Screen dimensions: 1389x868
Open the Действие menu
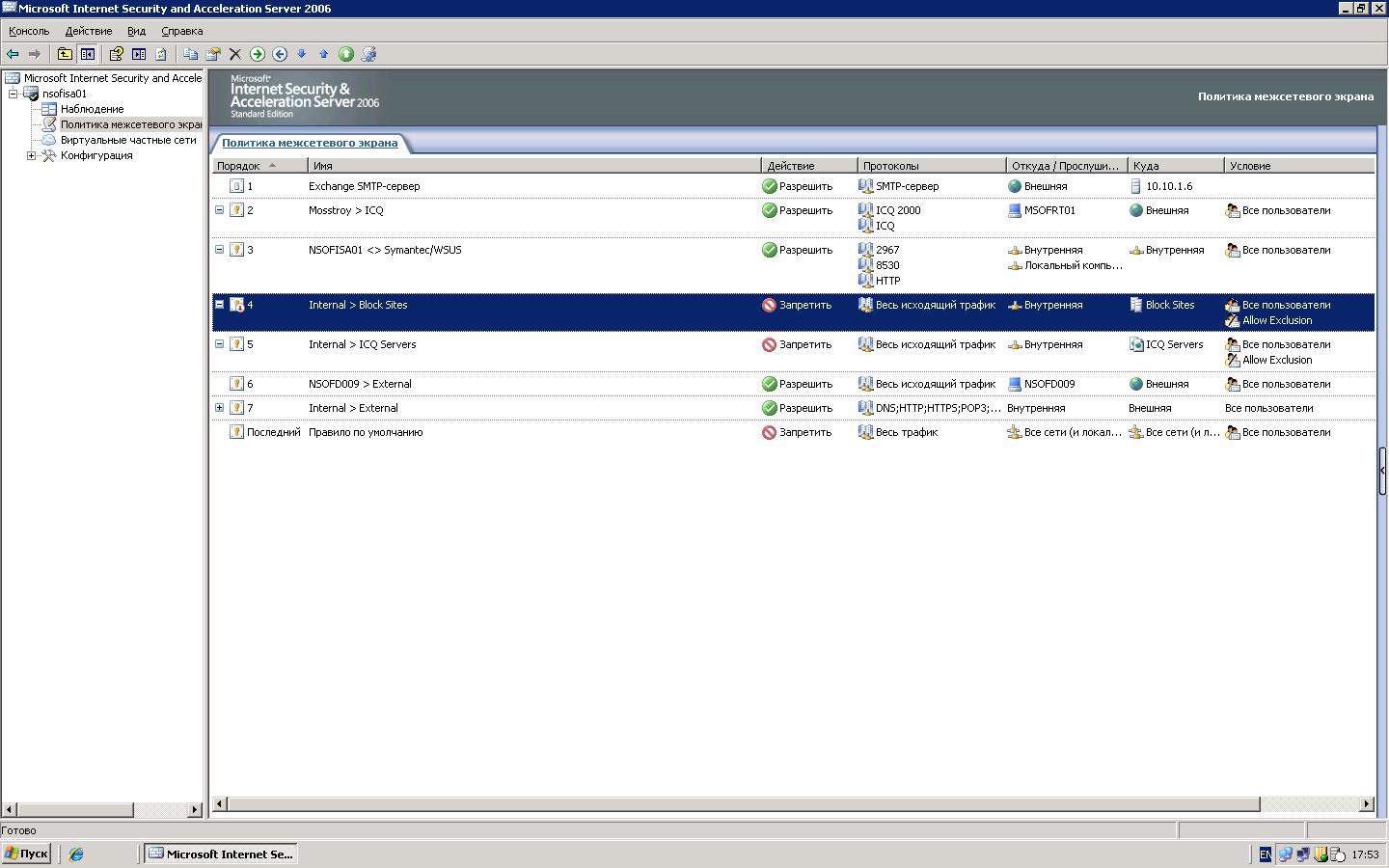(x=88, y=31)
